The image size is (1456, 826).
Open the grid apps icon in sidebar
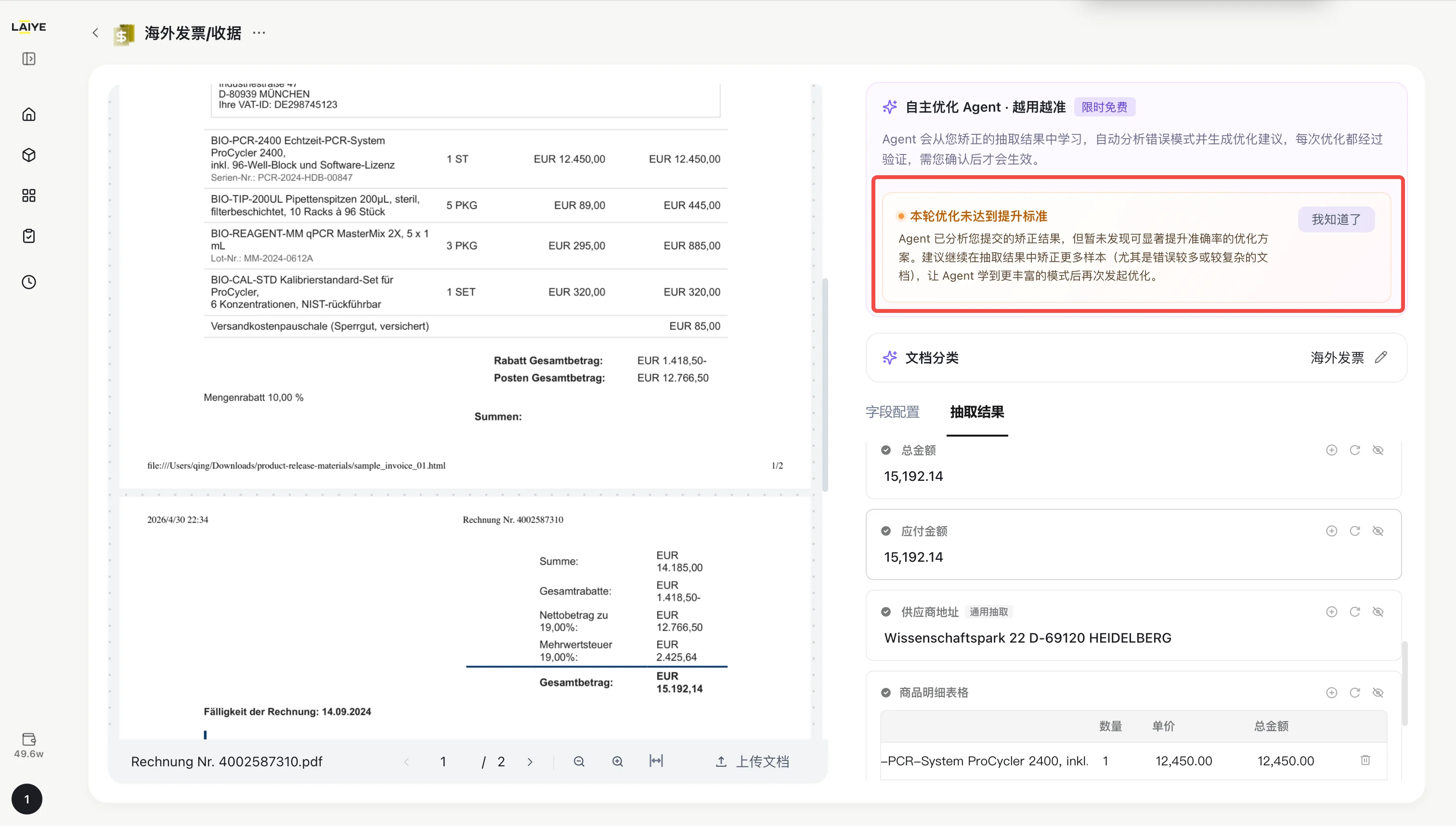click(x=29, y=196)
